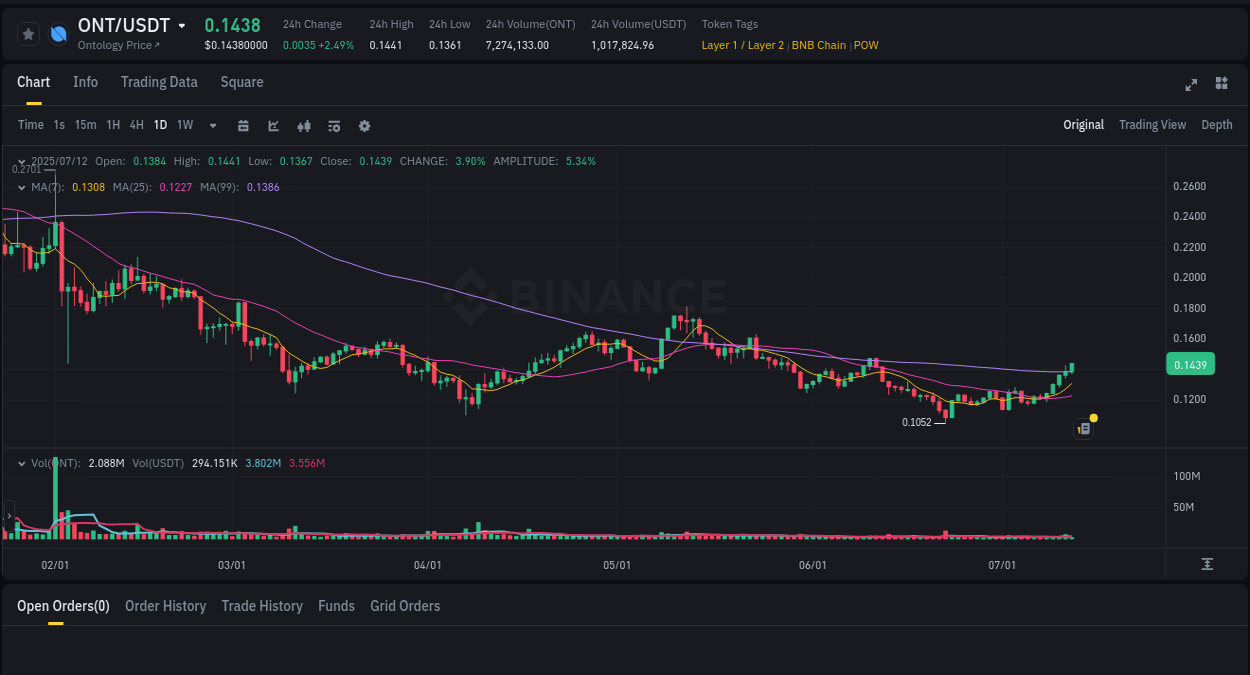Screen dimensions: 1250x675
Task: Open the Trade History tab
Action: tap(262, 606)
